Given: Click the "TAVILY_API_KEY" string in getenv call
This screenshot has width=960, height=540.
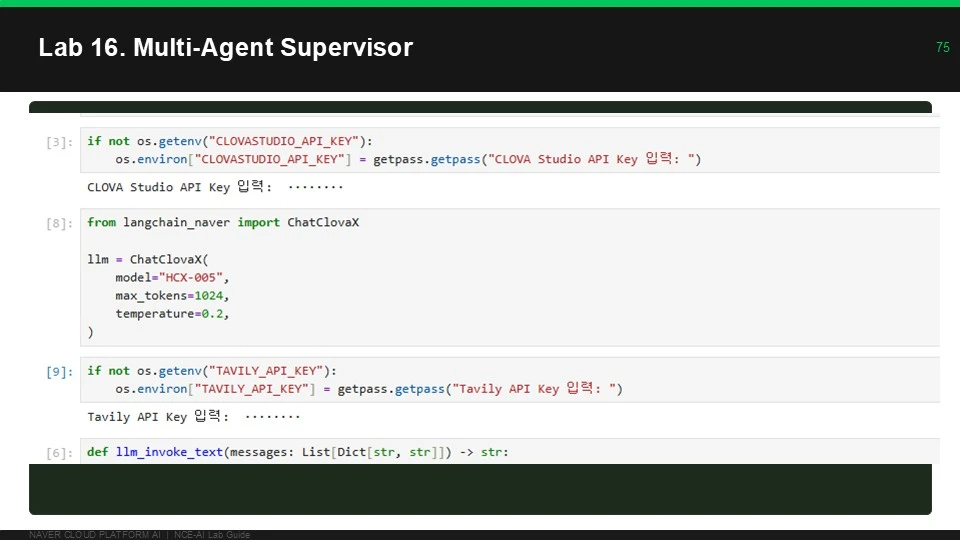Looking at the screenshot, I should pos(266,370).
